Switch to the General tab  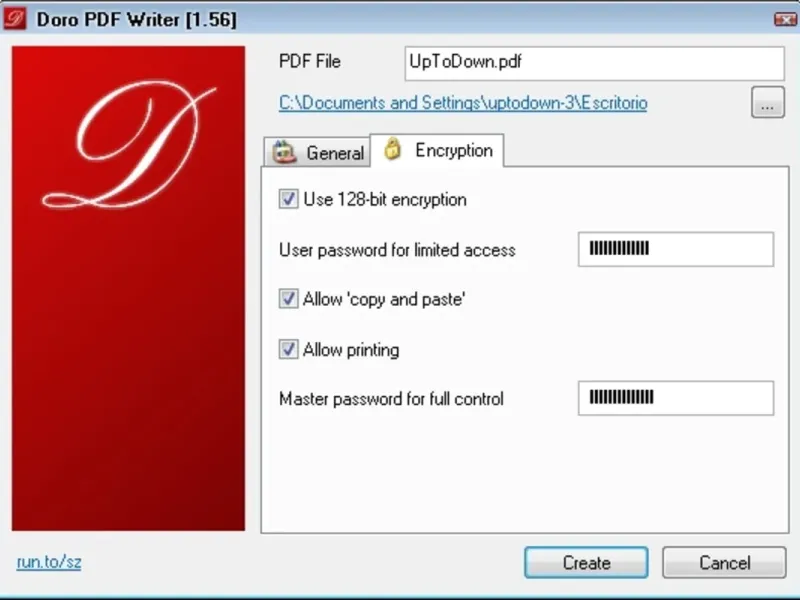[317, 152]
